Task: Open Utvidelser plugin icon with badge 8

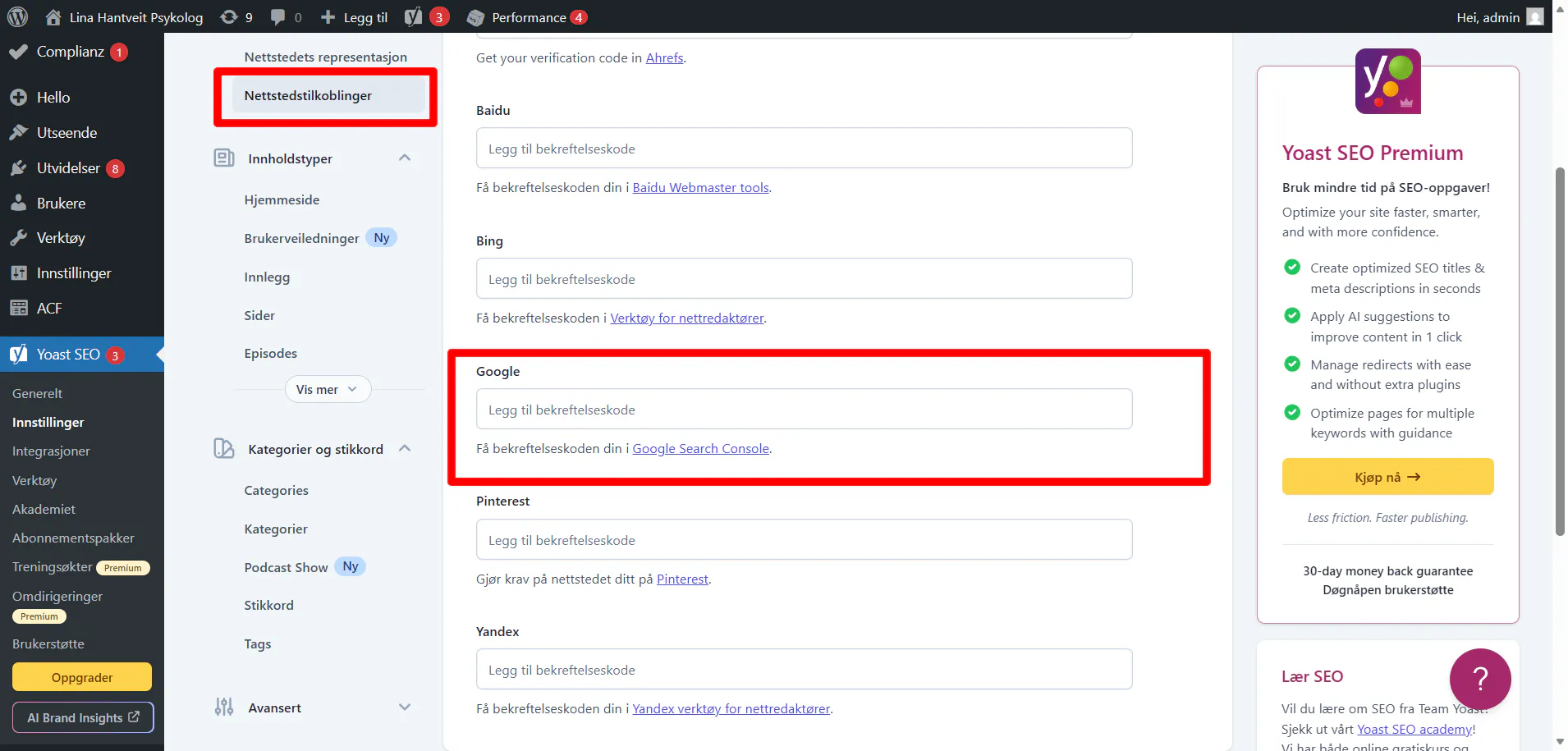Action: pyautogui.click(x=20, y=167)
